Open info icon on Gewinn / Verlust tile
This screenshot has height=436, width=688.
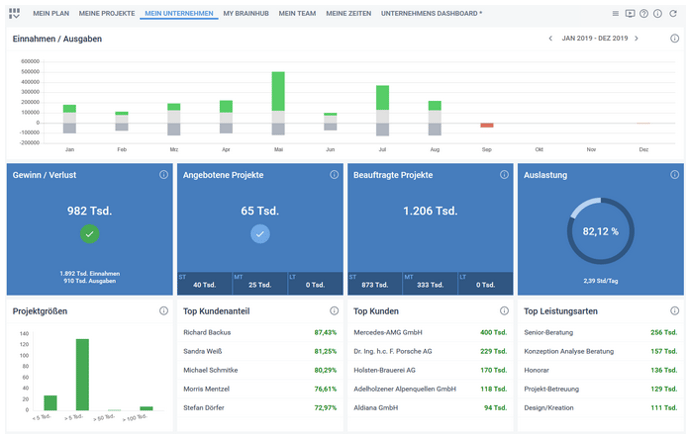pos(164,175)
